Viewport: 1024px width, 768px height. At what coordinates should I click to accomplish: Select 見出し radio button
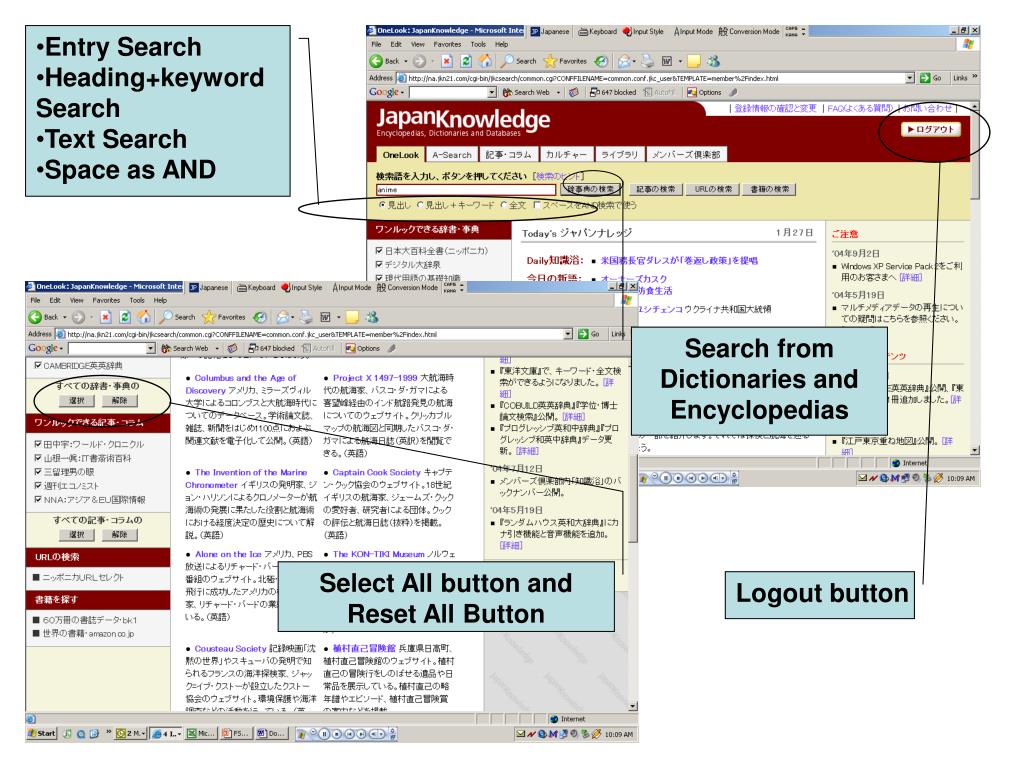[x=382, y=205]
